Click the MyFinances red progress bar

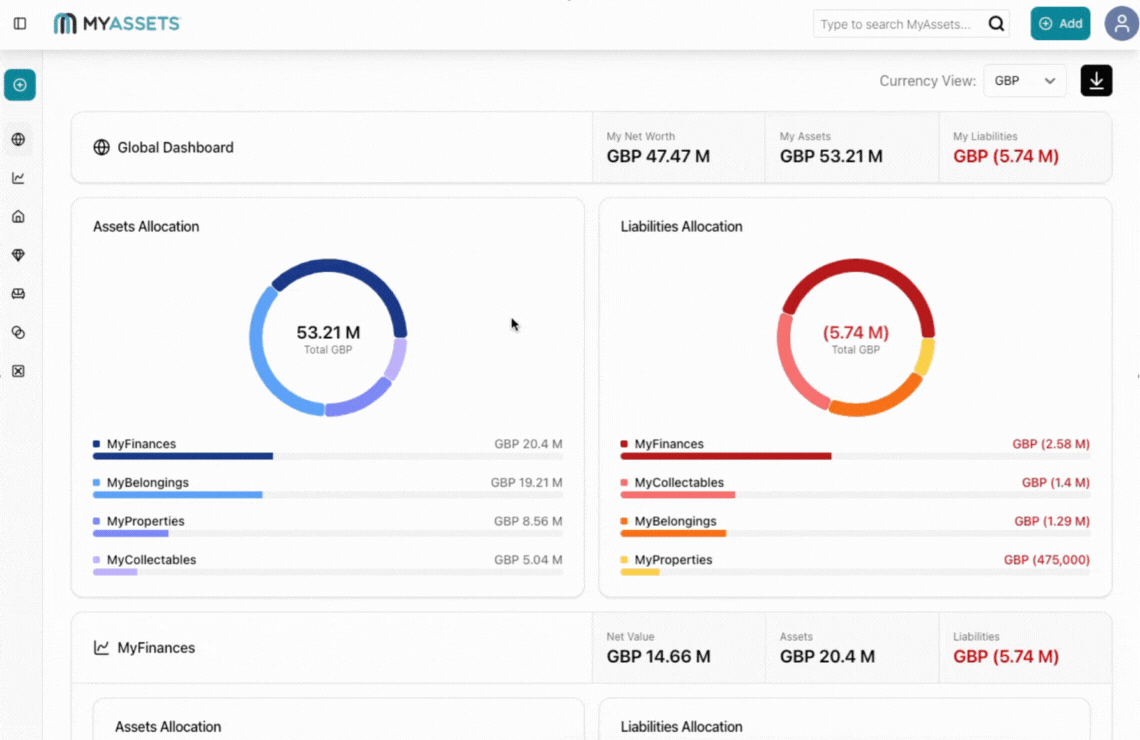[727, 456]
